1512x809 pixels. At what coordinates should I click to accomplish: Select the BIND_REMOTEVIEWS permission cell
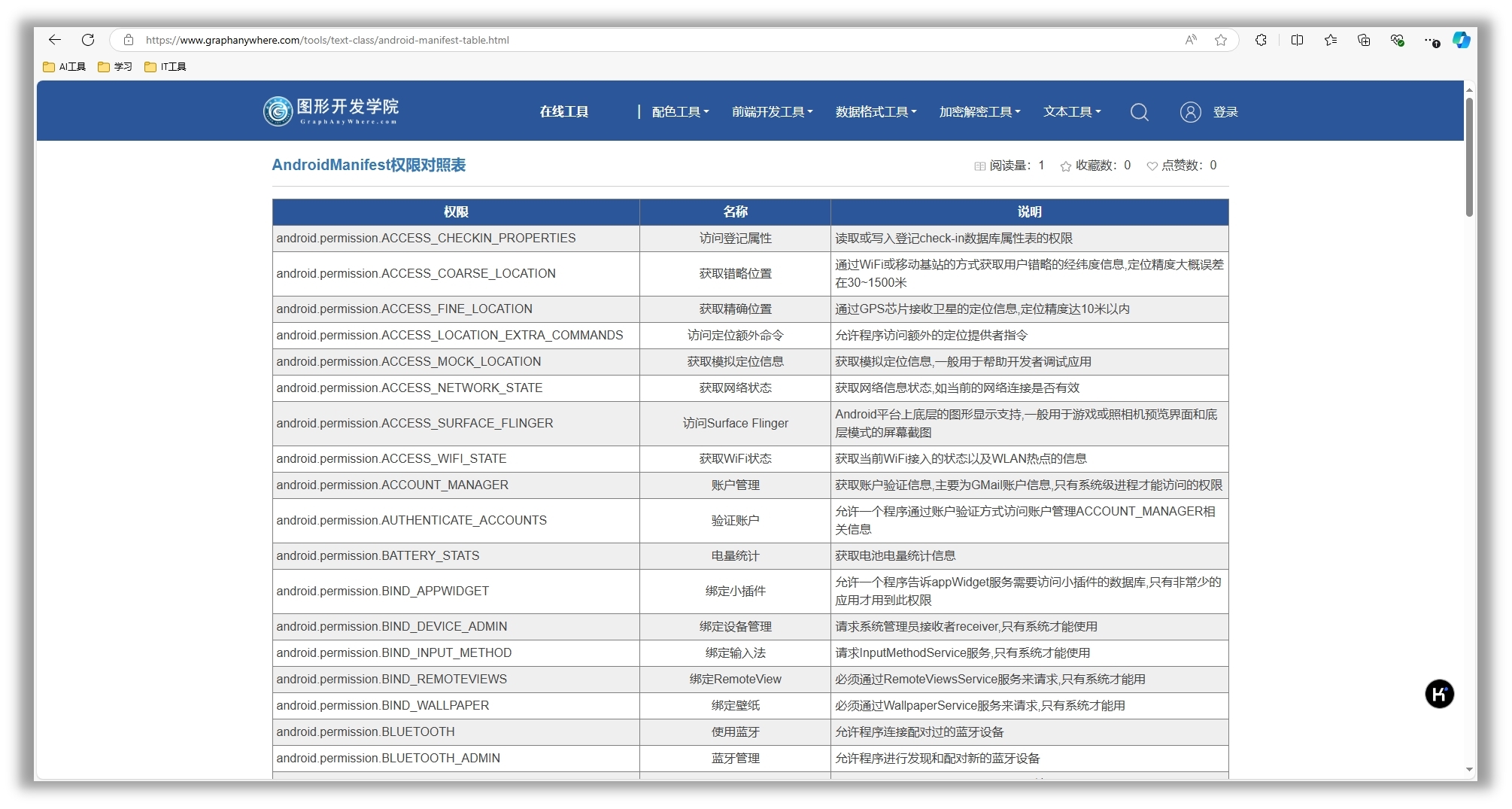456,680
